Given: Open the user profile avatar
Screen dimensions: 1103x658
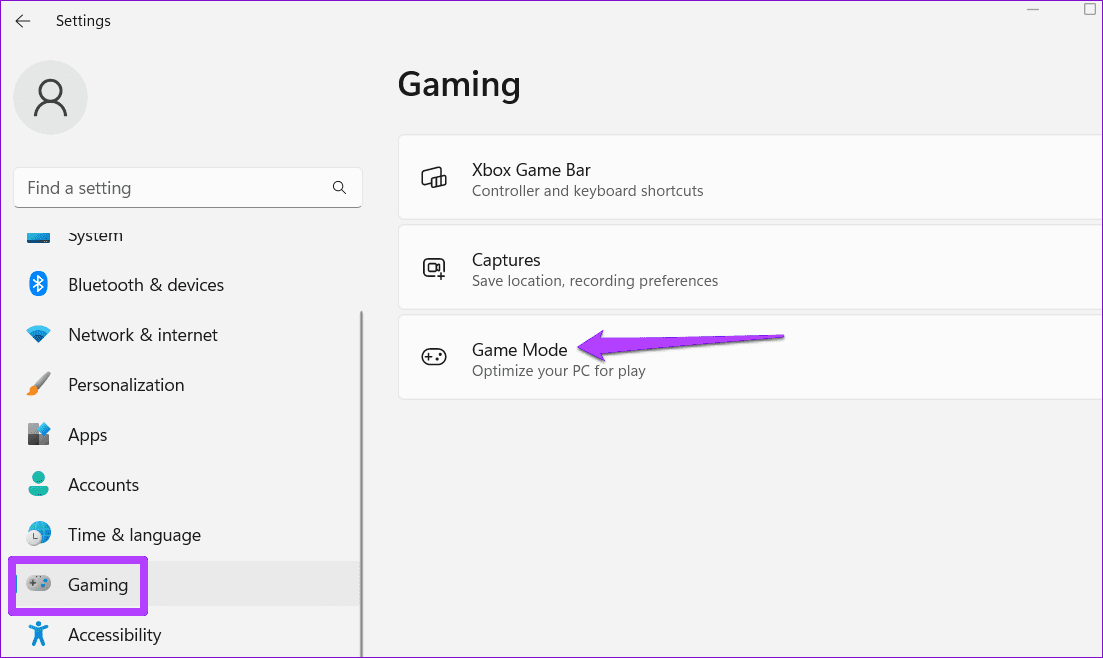Looking at the screenshot, I should [50, 98].
